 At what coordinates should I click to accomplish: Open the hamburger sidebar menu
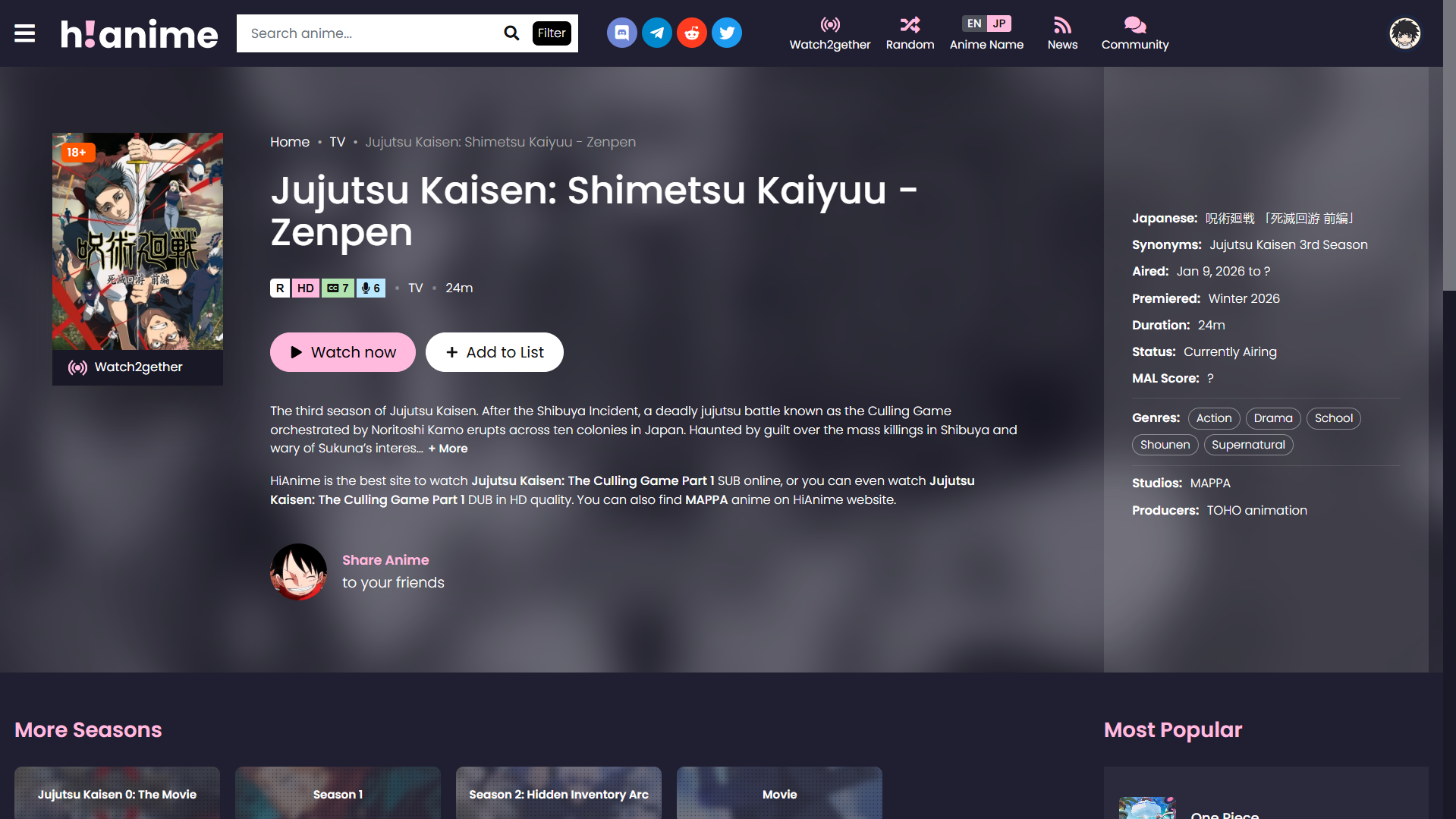[x=24, y=33]
